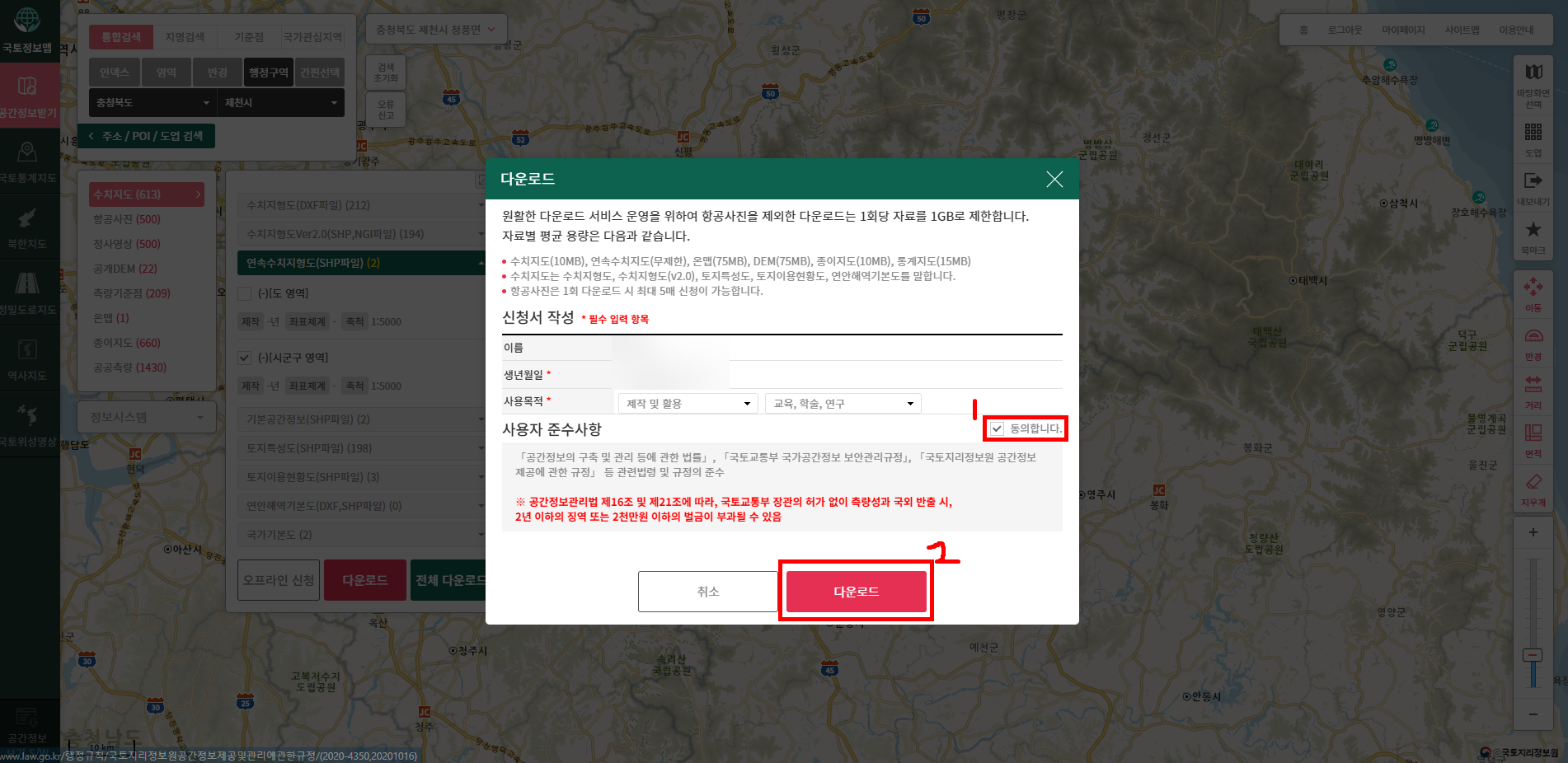Open the 교육, 학술, 연구 dropdown
The height and width of the screenshot is (763, 1568).
(x=843, y=403)
